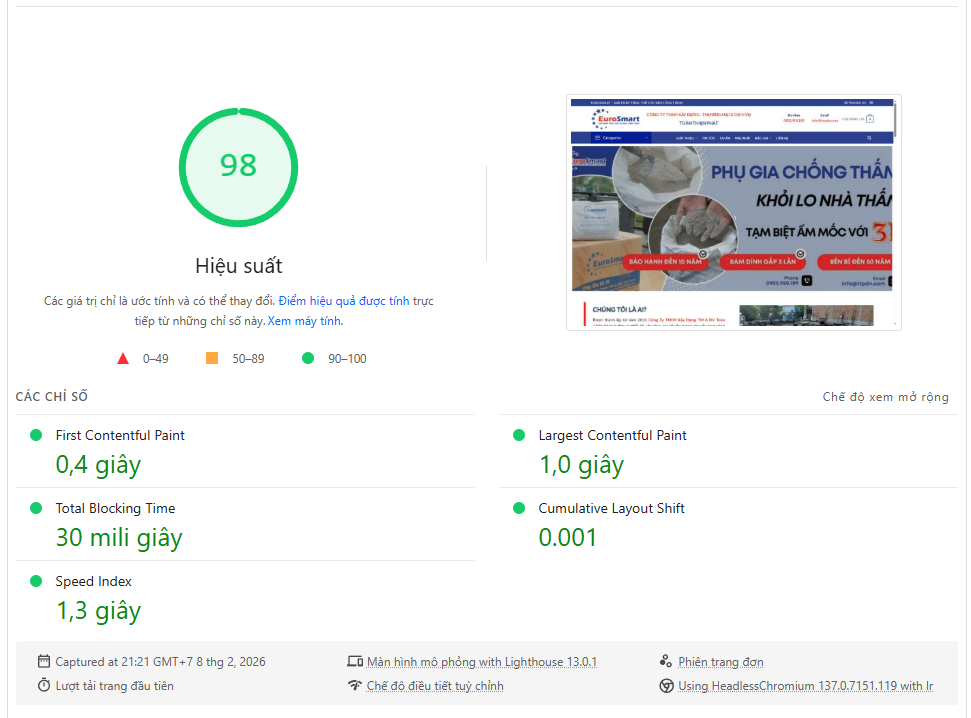
Task: Expand the Total Blocking Time metric
Action: point(245,524)
